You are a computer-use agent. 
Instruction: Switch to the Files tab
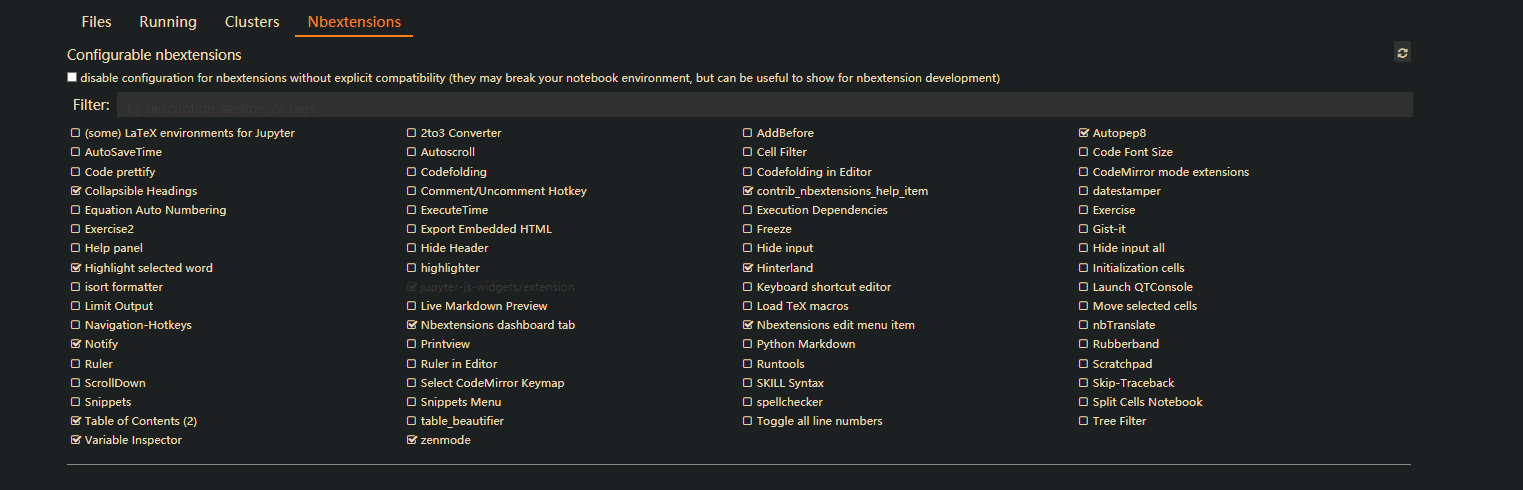pos(96,22)
